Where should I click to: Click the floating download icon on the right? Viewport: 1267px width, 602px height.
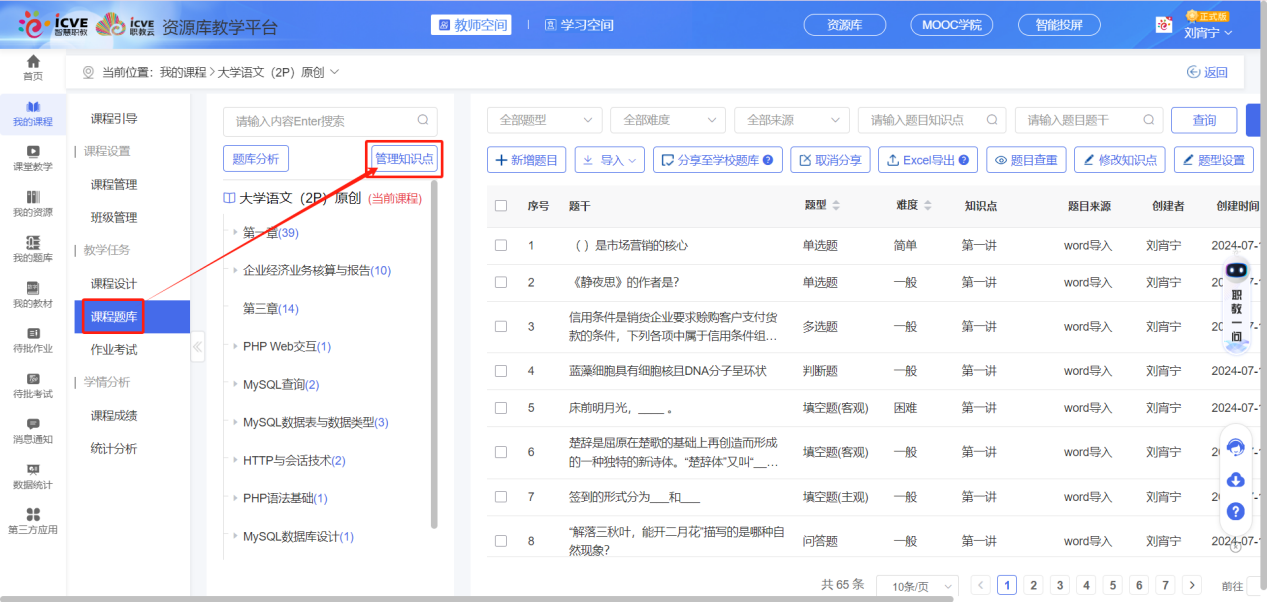tap(1236, 479)
